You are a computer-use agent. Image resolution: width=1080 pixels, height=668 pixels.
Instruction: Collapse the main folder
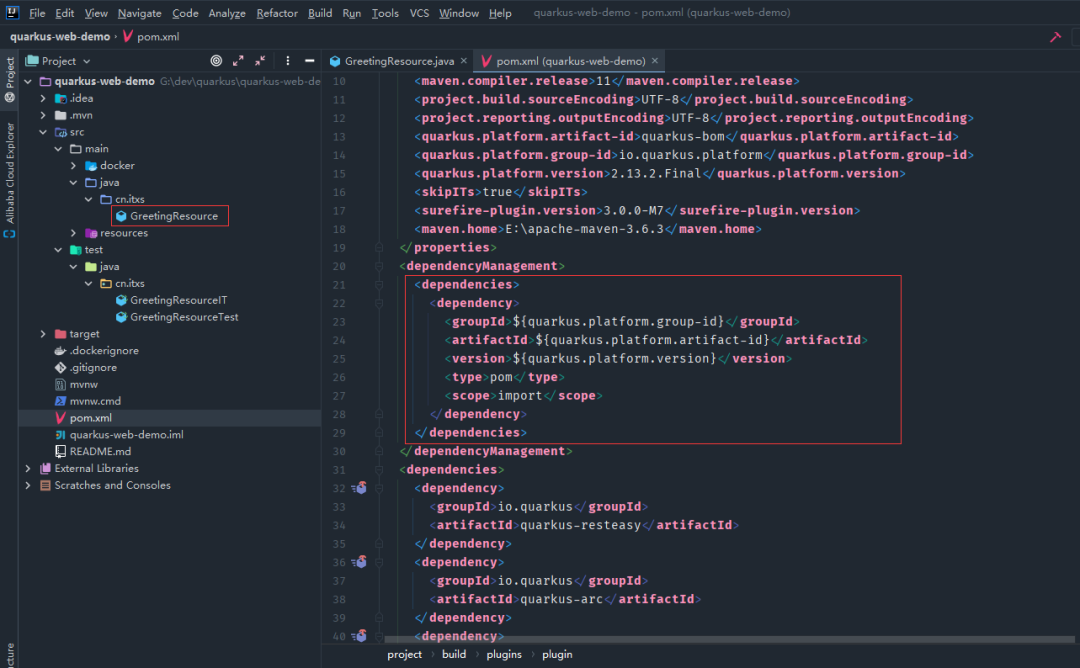click(59, 149)
